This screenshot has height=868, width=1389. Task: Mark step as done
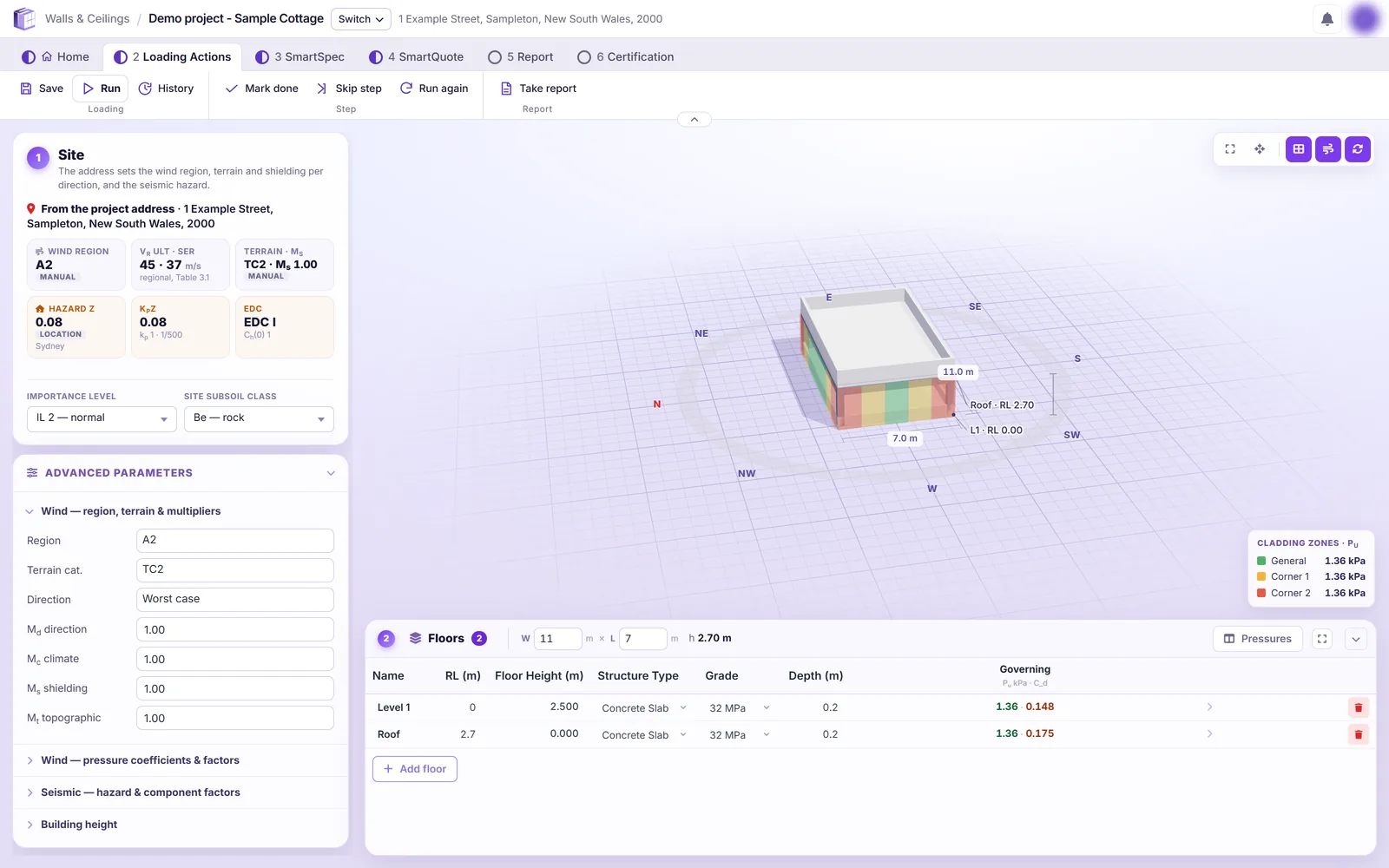[x=261, y=89]
